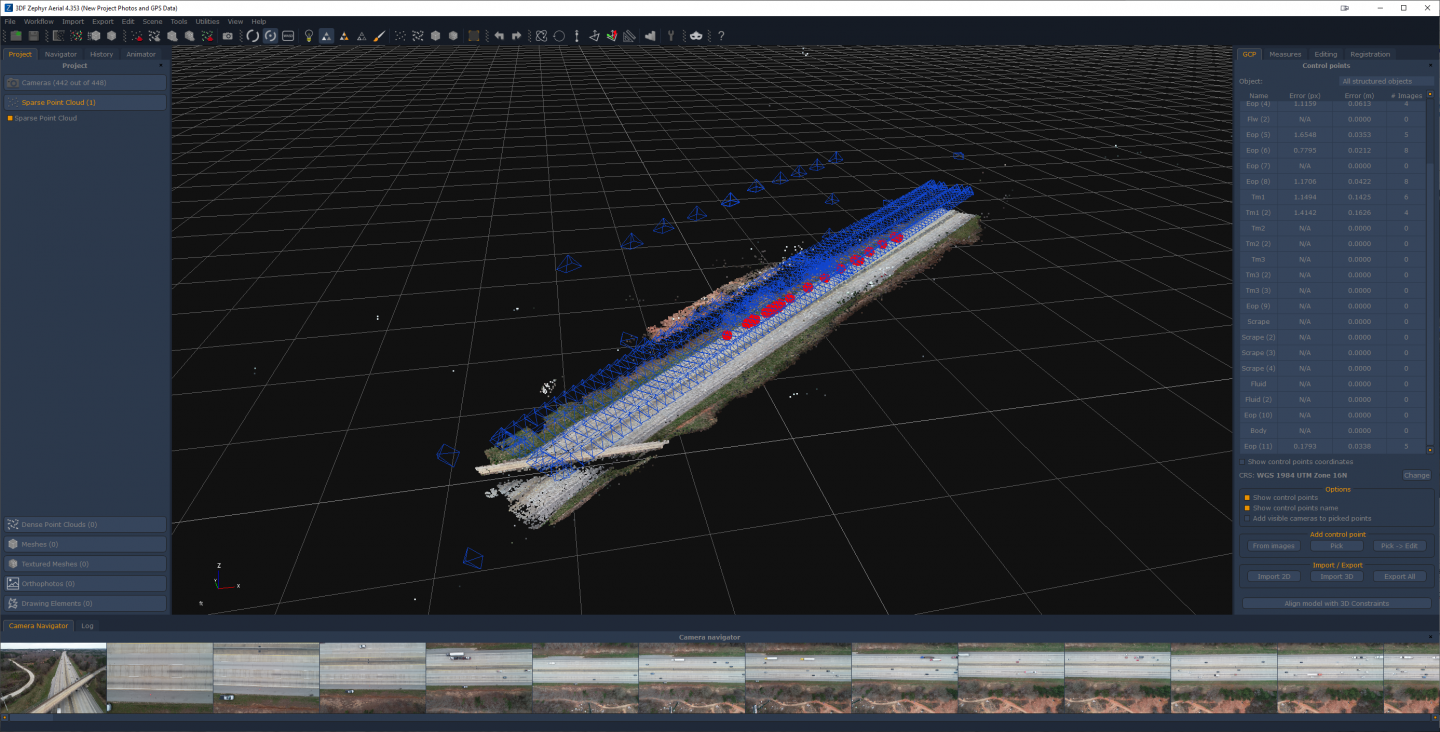Click the circle selection tool icon

pyautogui.click(x=559, y=36)
